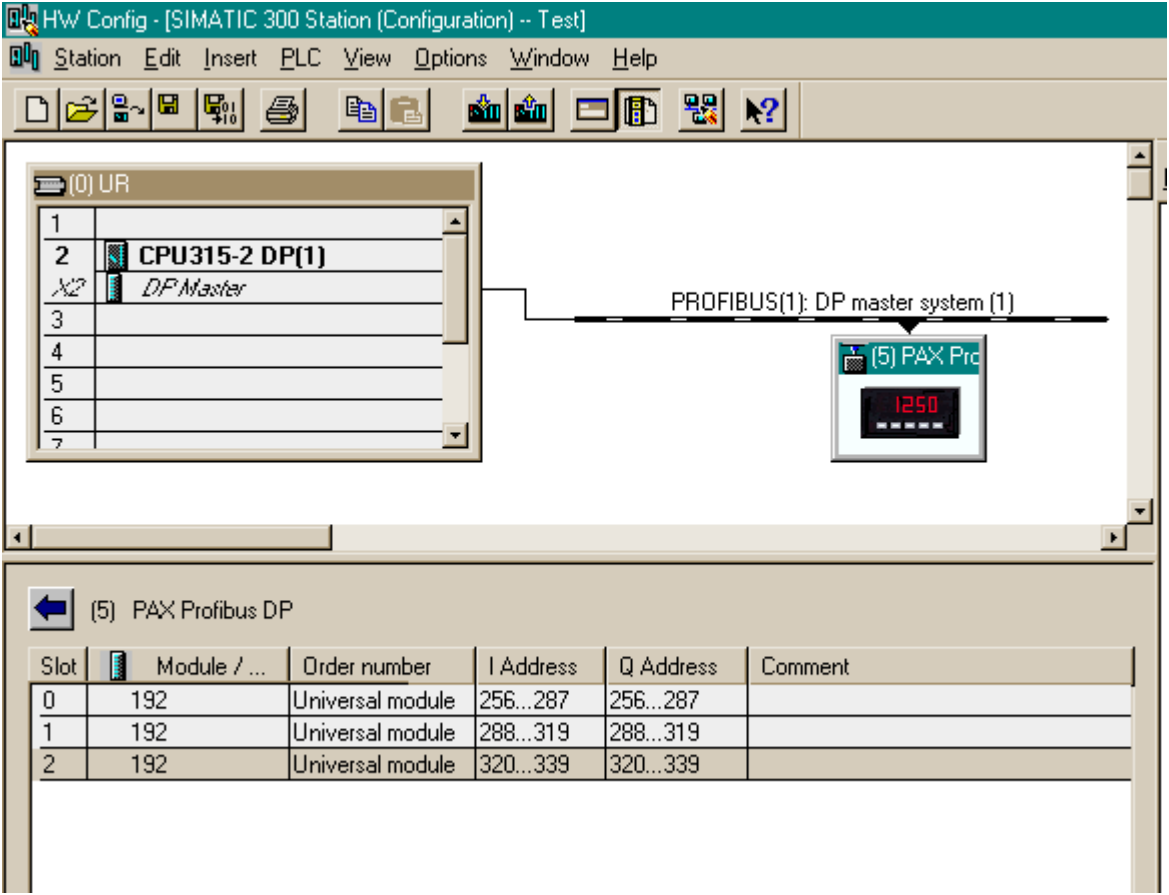Click the Download to Module icon

(x=485, y=110)
